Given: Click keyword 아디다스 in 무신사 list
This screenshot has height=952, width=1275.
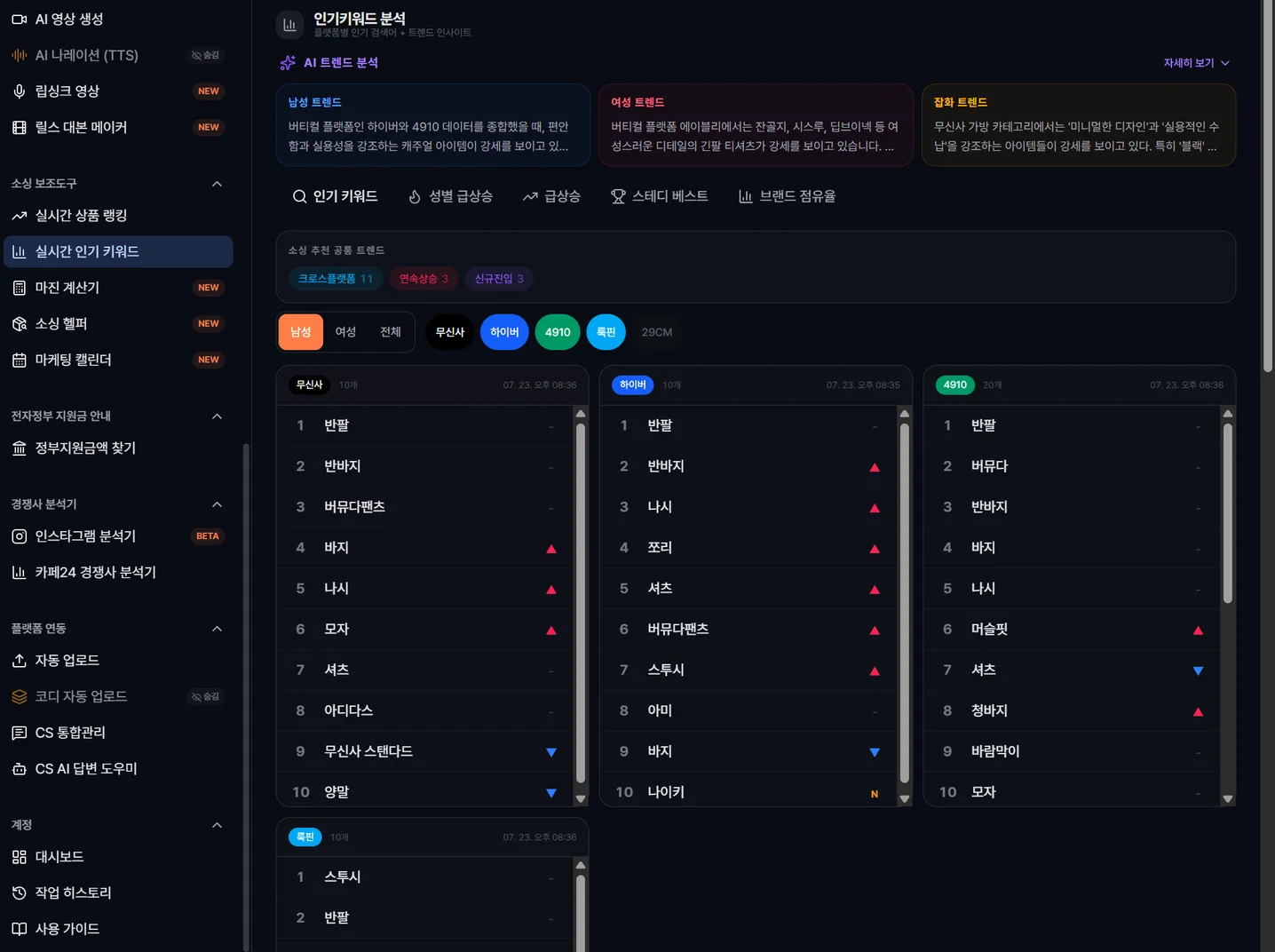Looking at the screenshot, I should (349, 711).
